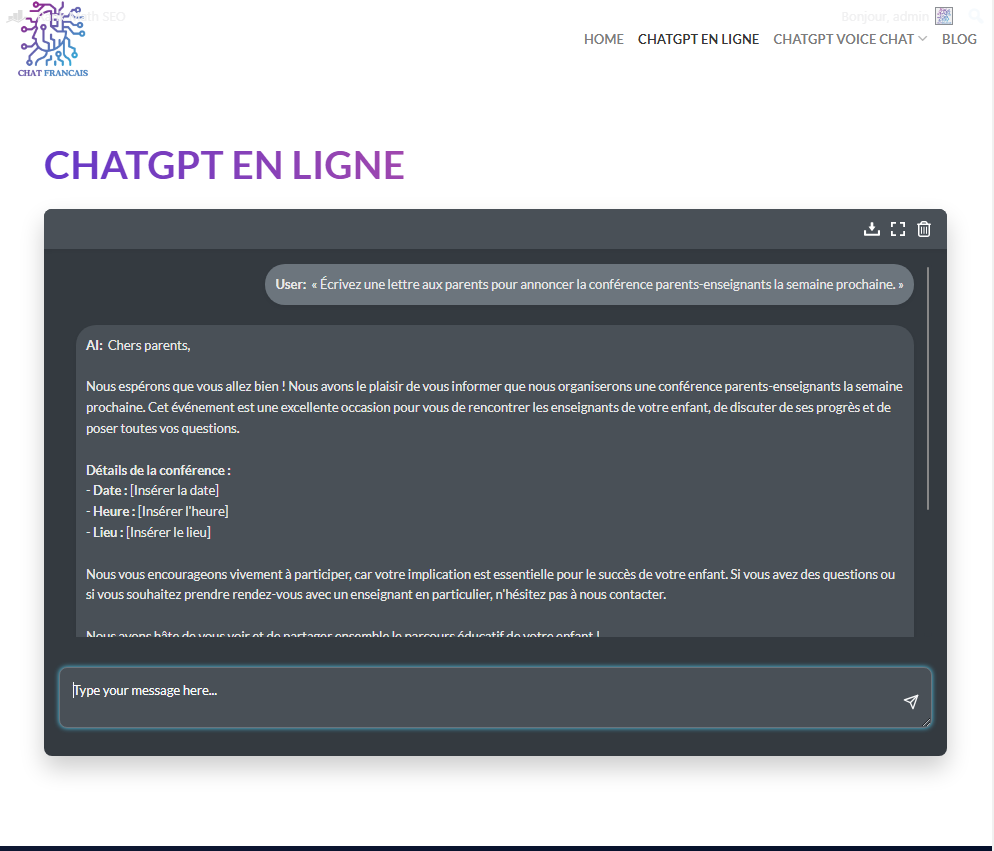Click the user message bubble
This screenshot has height=851, width=994.
pos(589,285)
